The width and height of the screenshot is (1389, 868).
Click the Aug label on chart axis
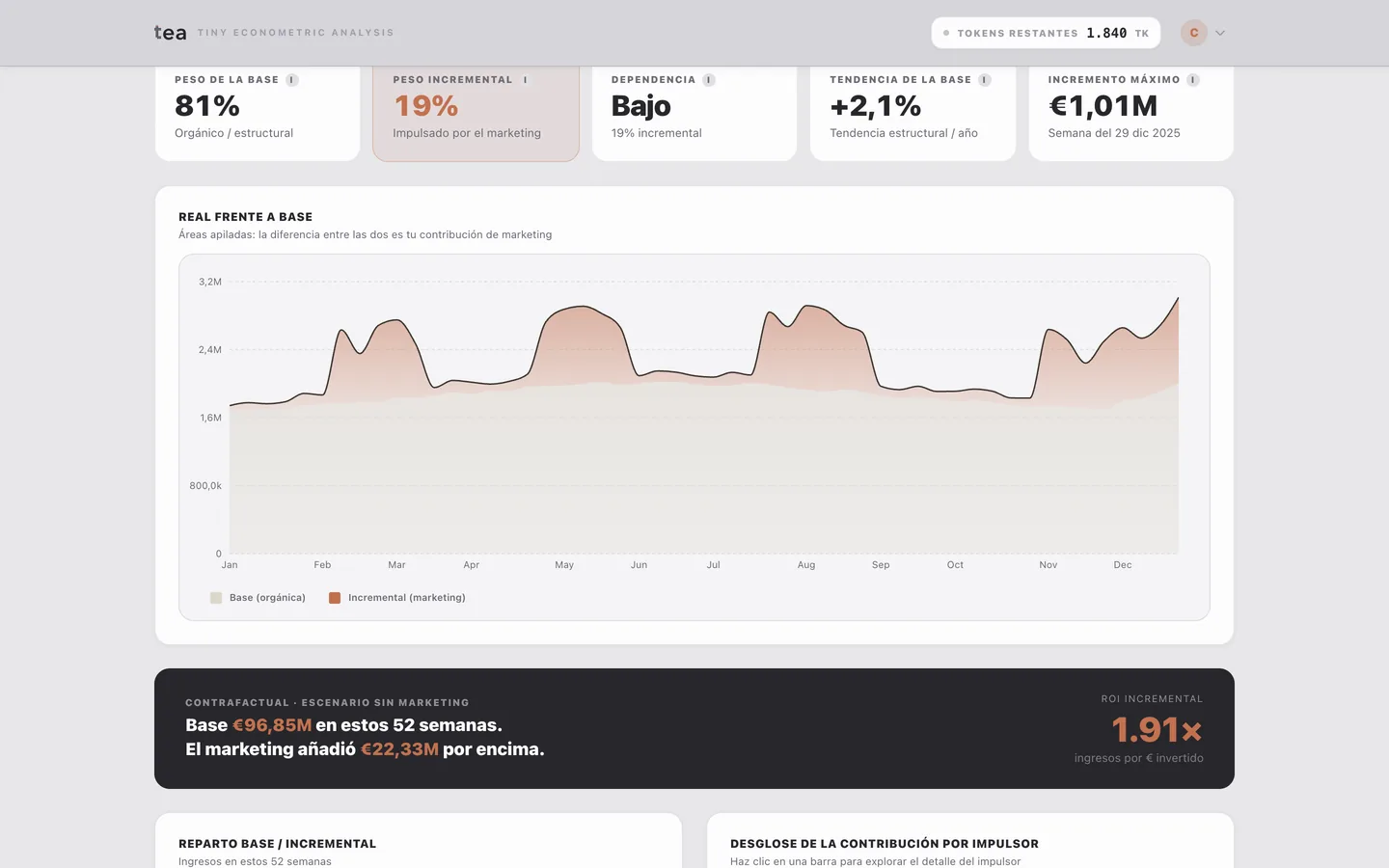tap(806, 565)
